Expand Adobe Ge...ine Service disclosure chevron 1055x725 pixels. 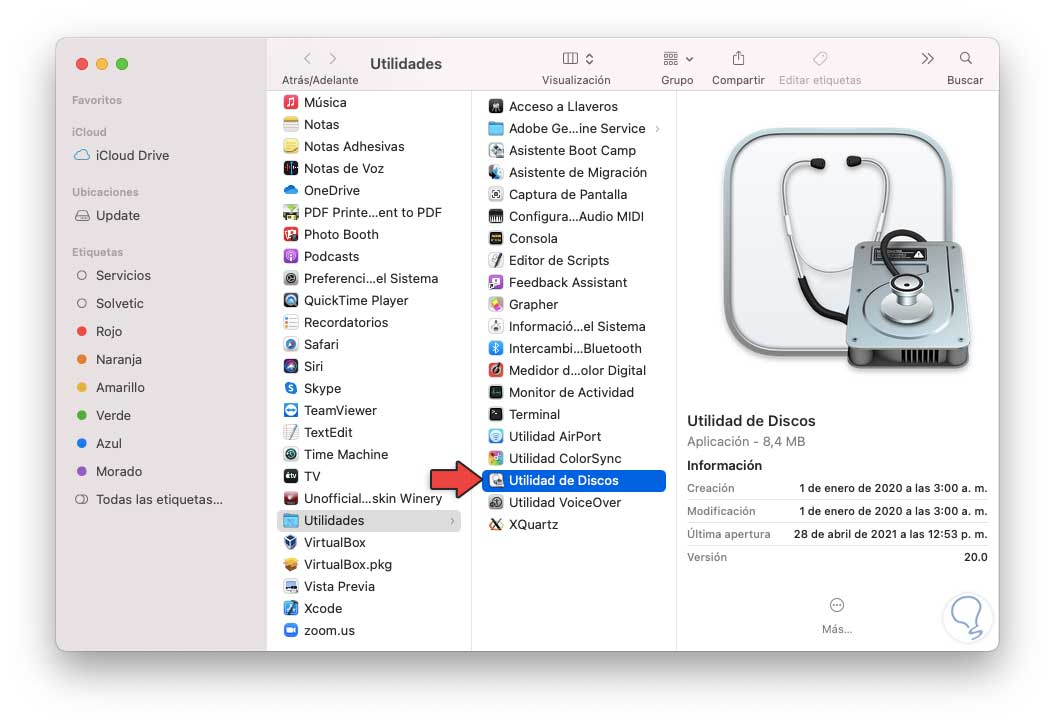click(658, 128)
